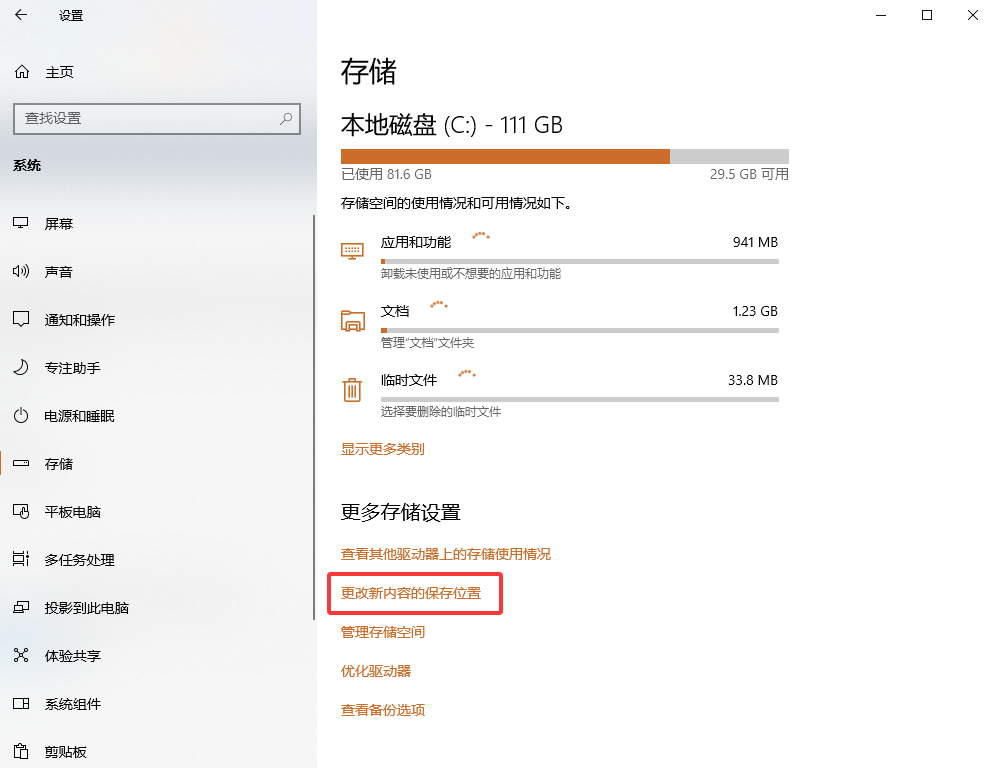Image resolution: width=992 pixels, height=768 pixels.
Task: Open 查看其他驱动器上的存储使用情况 link
Action: [445, 554]
